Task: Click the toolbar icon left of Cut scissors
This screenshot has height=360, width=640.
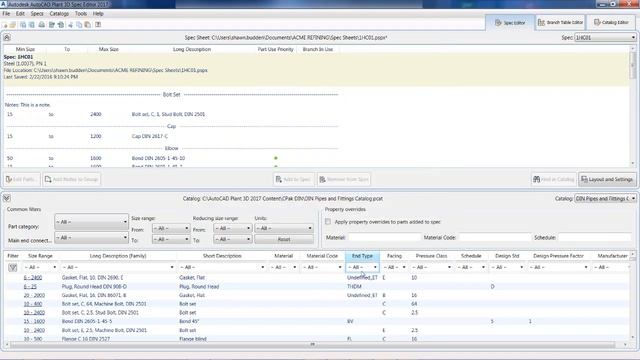Action: click(61, 25)
